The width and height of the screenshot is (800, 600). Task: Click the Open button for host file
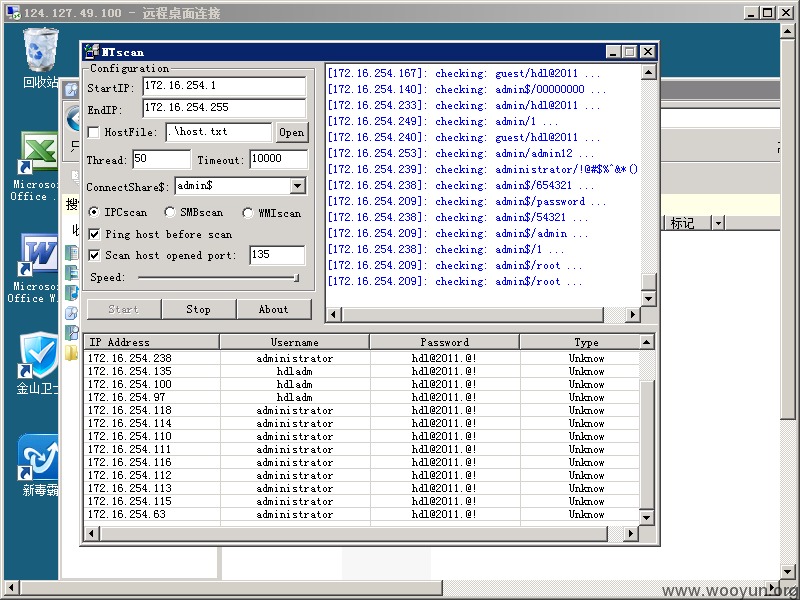[291, 133]
